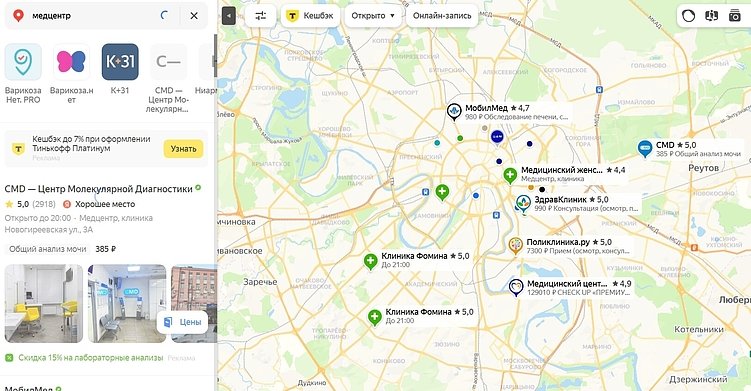The width and height of the screenshot is (751, 391).
Task: Open CMD — Центр Молекулярной Диагностики listing
Action: click(x=99, y=189)
